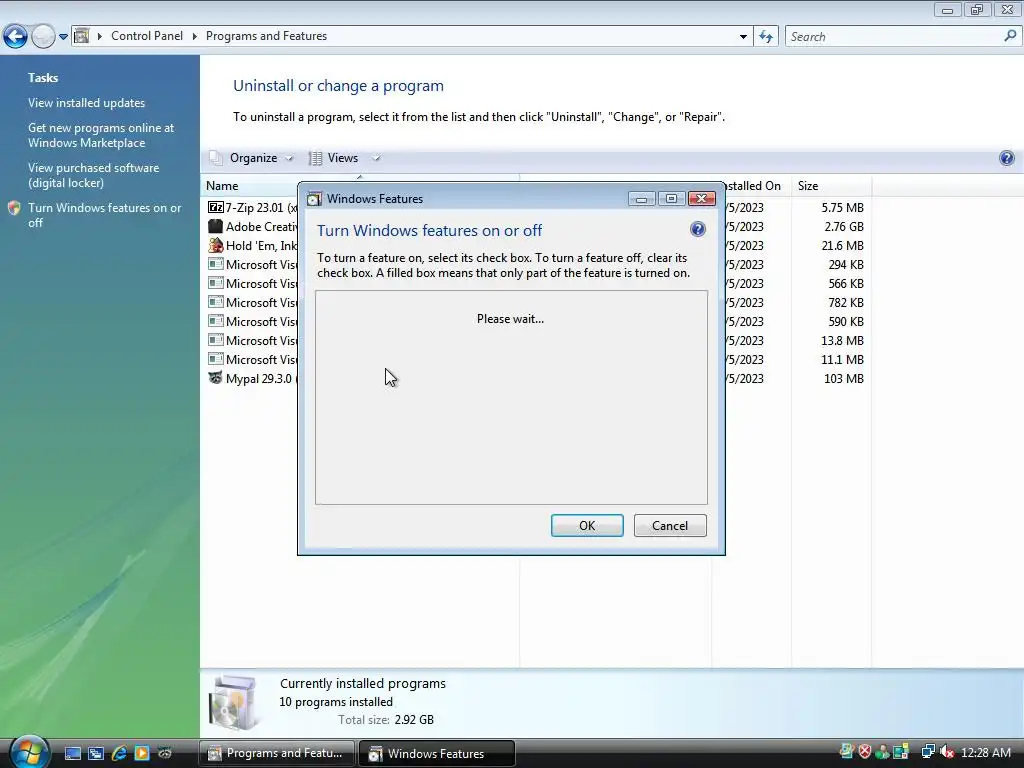The image size is (1024, 768).
Task: Click the Refresh button in address bar
Action: pyautogui.click(x=766, y=37)
